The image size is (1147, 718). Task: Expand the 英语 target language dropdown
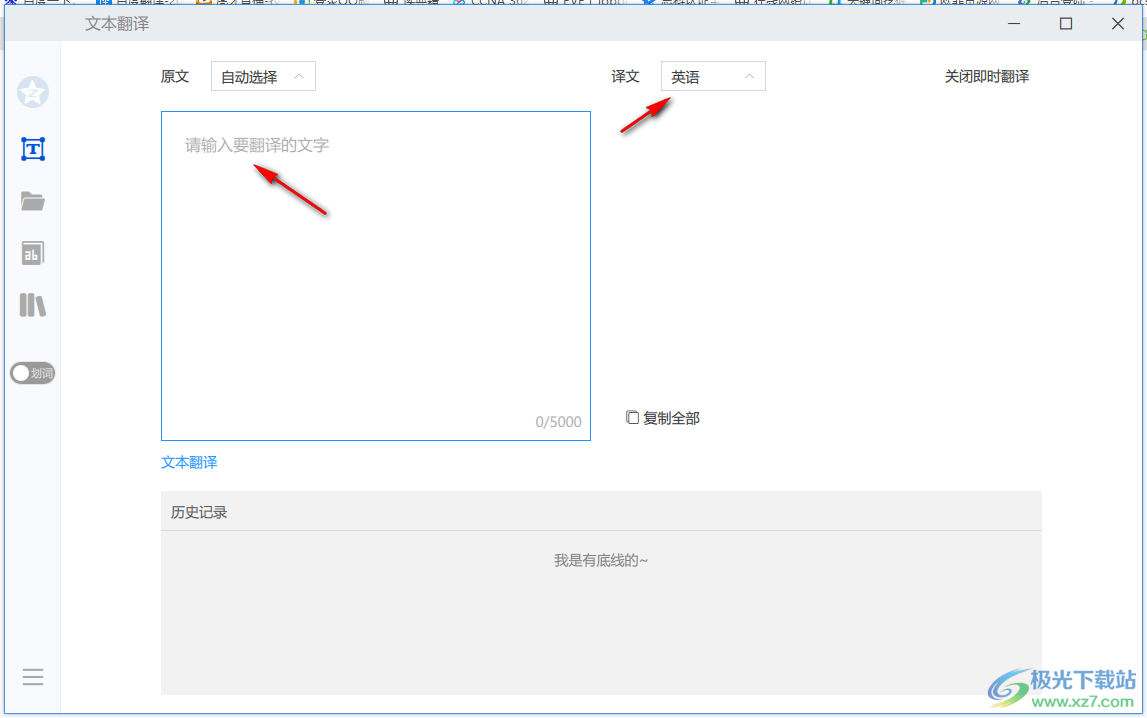713,77
